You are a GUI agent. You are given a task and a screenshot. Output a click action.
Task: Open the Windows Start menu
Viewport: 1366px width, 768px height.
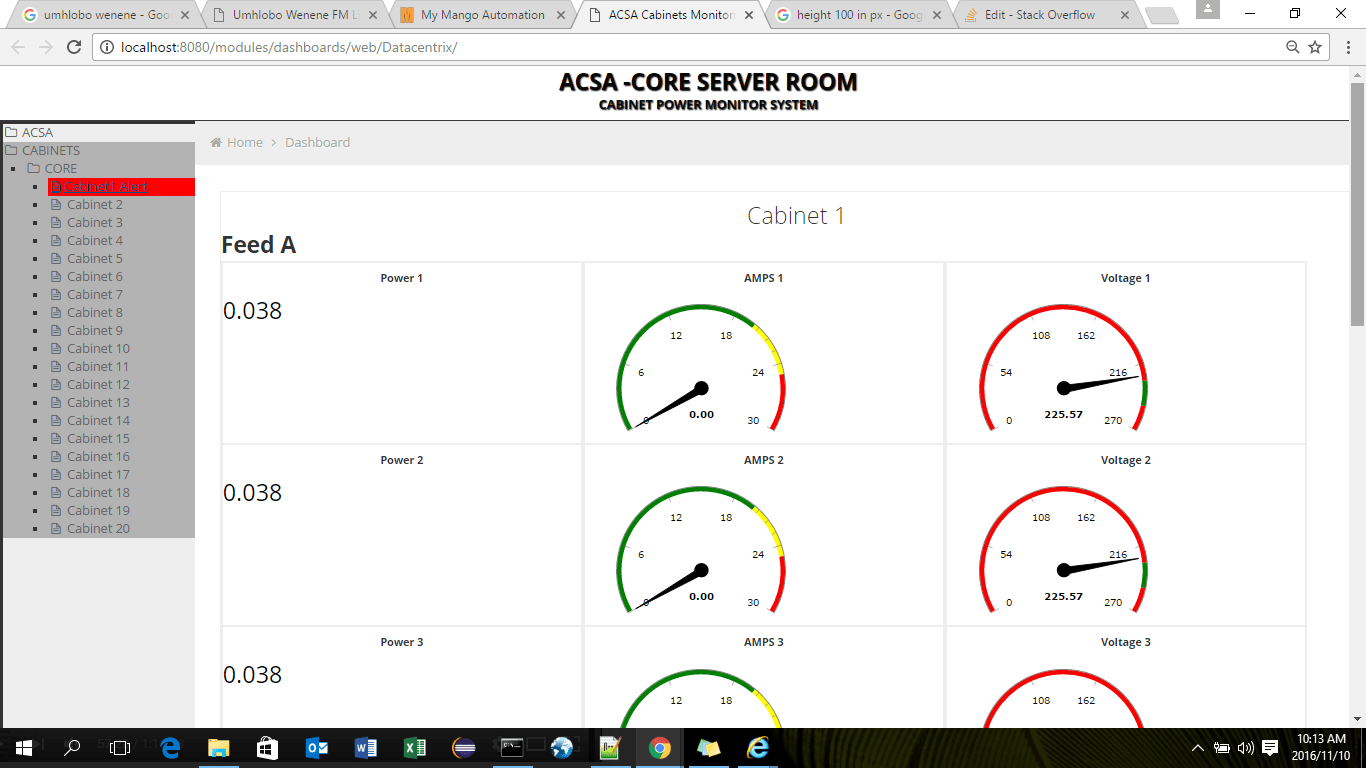click(x=23, y=747)
